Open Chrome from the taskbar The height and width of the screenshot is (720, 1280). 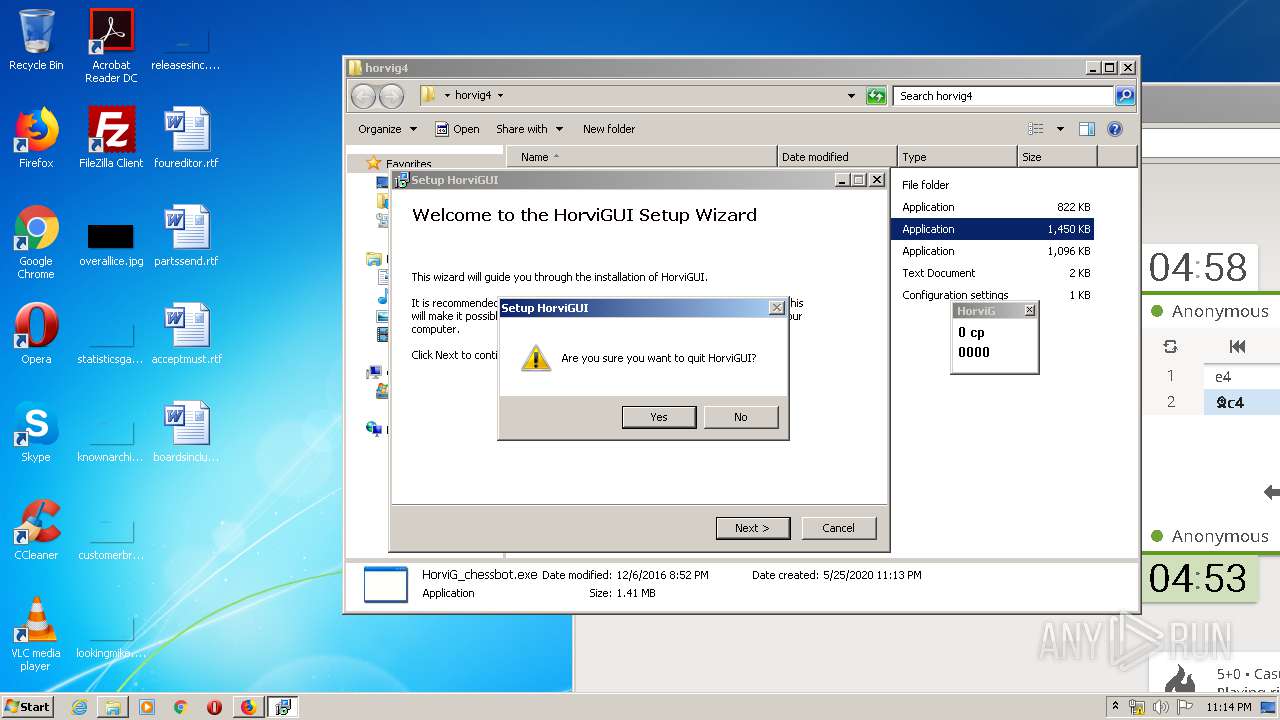tap(180, 707)
